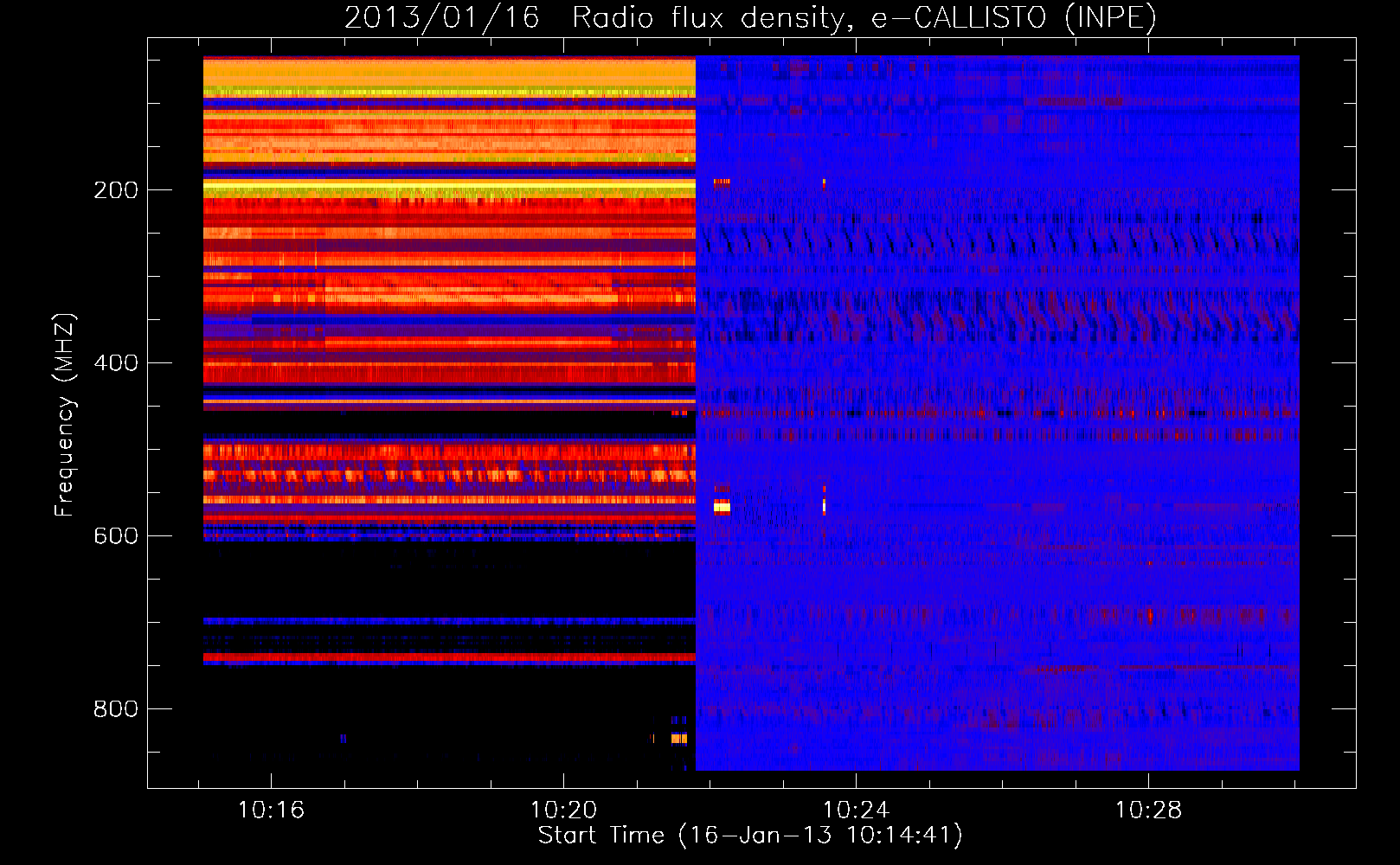Click the 800 frequency tick label
The height and width of the screenshot is (865, 1400).
(x=116, y=708)
